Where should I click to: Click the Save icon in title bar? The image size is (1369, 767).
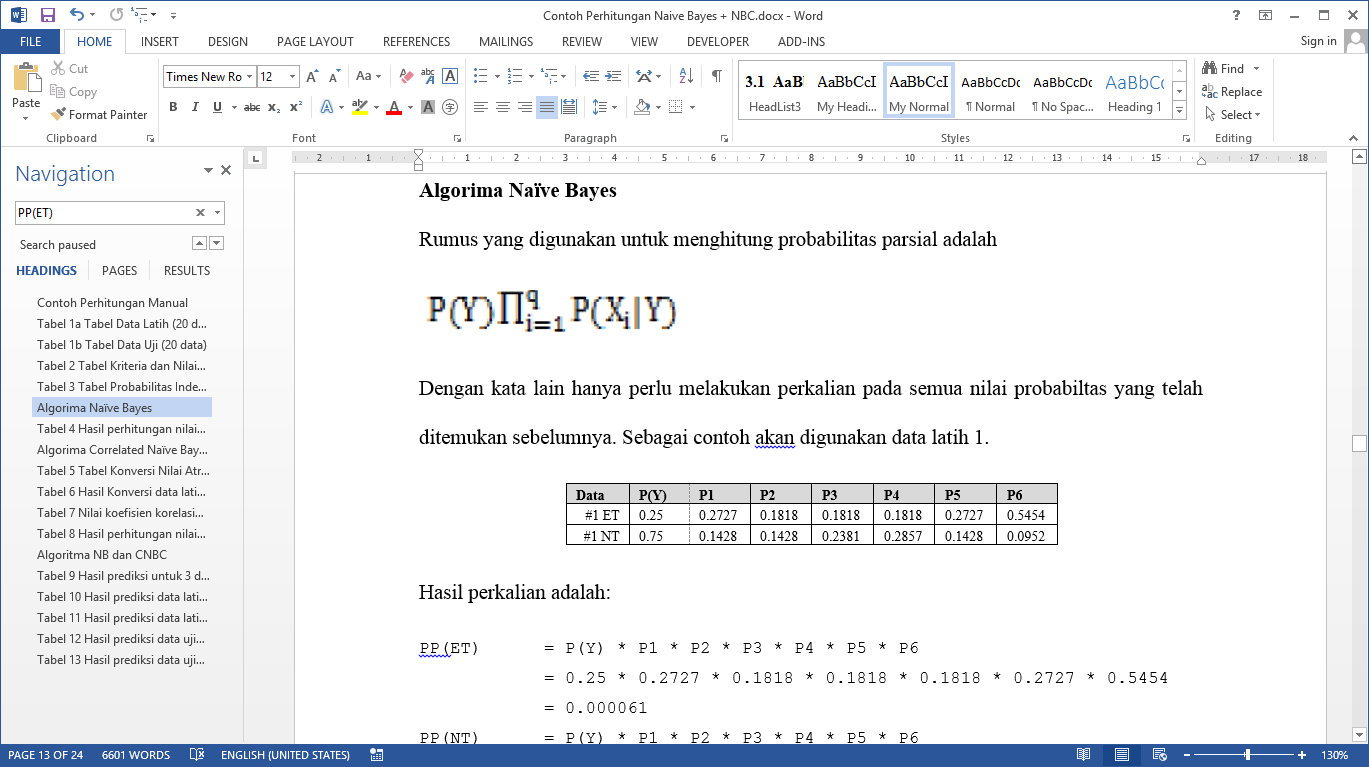[47, 15]
